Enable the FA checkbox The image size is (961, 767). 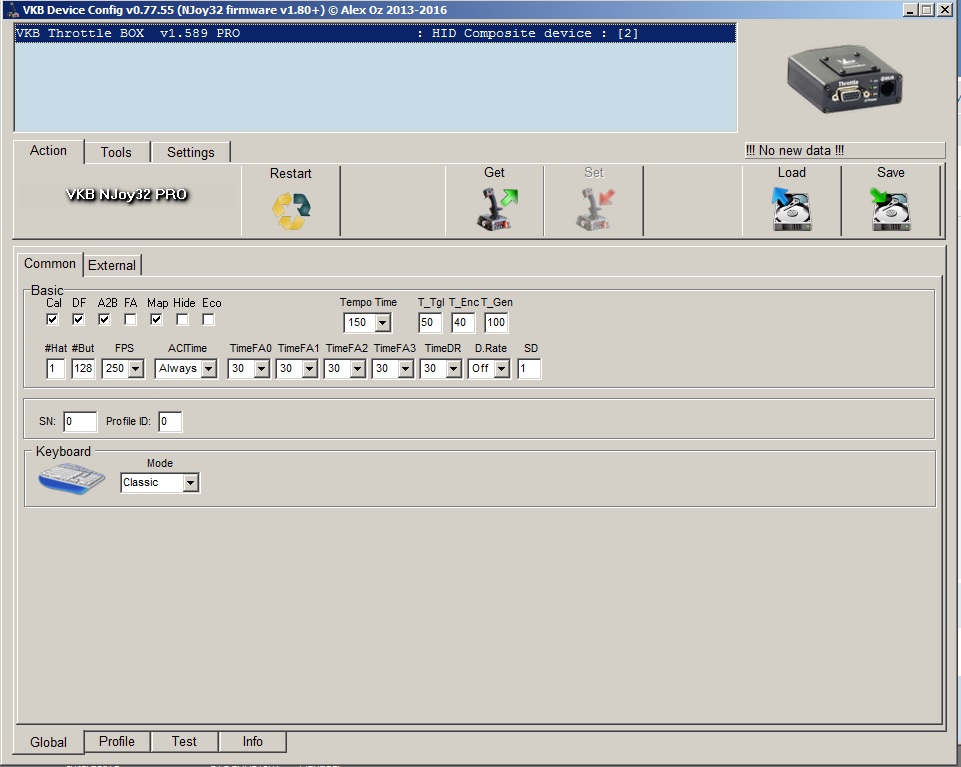point(130,320)
